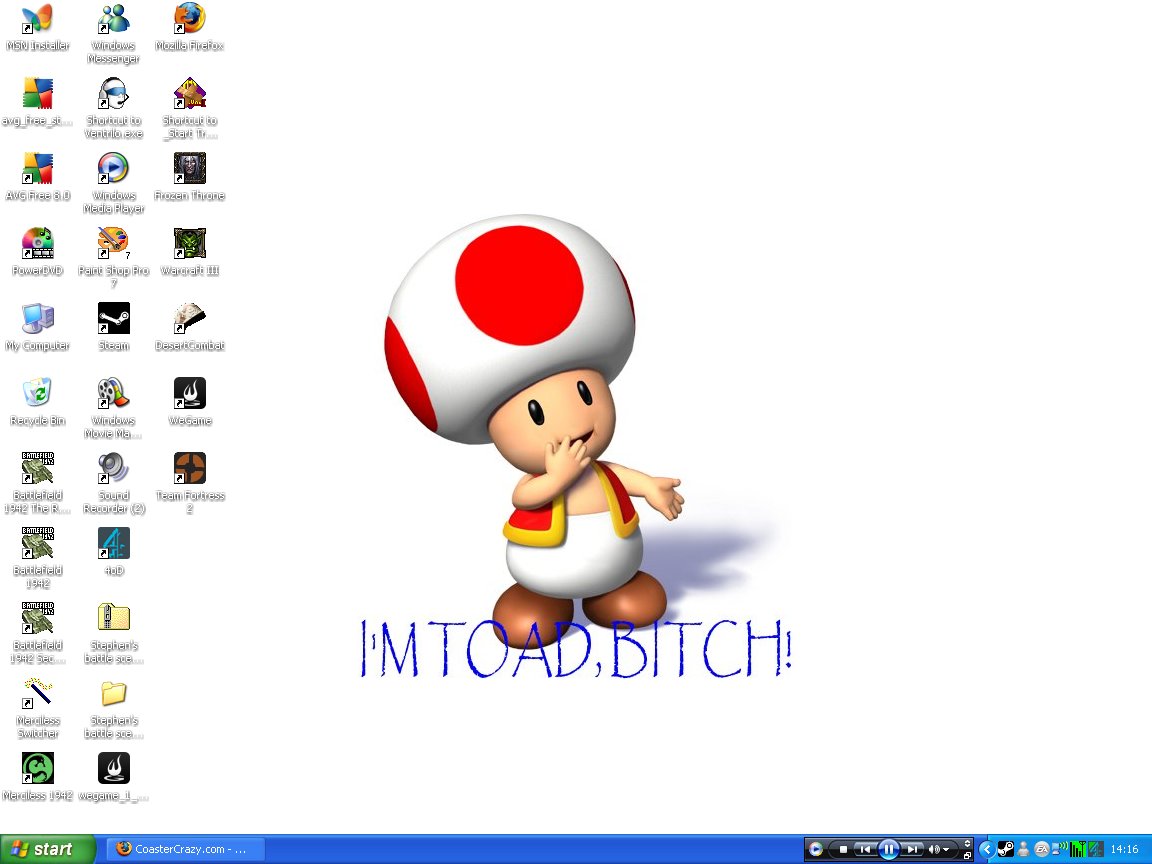Launch Paint Shop Pro 7 shortcut
This screenshot has height=864, width=1152.
[x=113, y=259]
